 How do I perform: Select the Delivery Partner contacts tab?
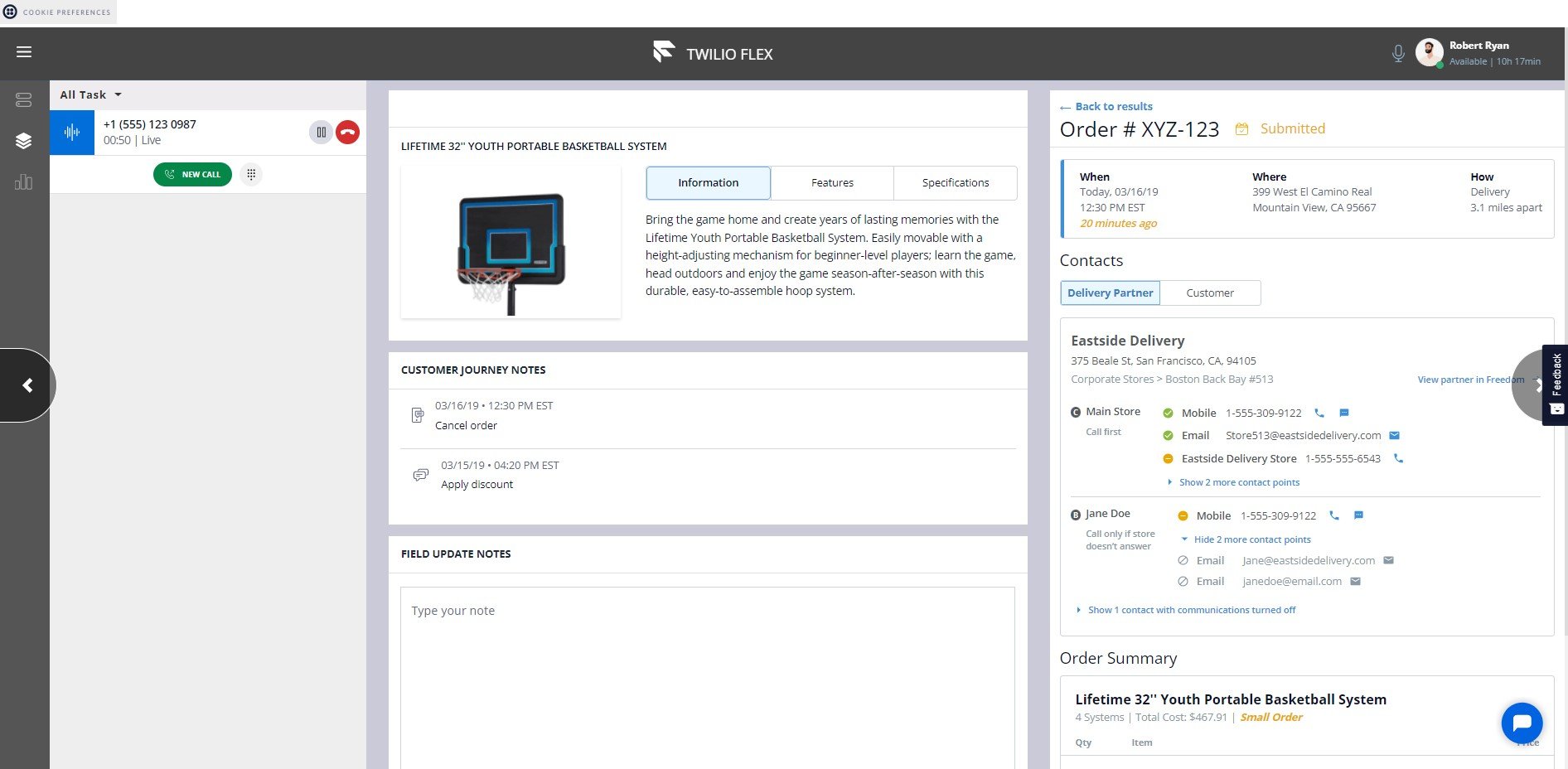coord(1111,293)
